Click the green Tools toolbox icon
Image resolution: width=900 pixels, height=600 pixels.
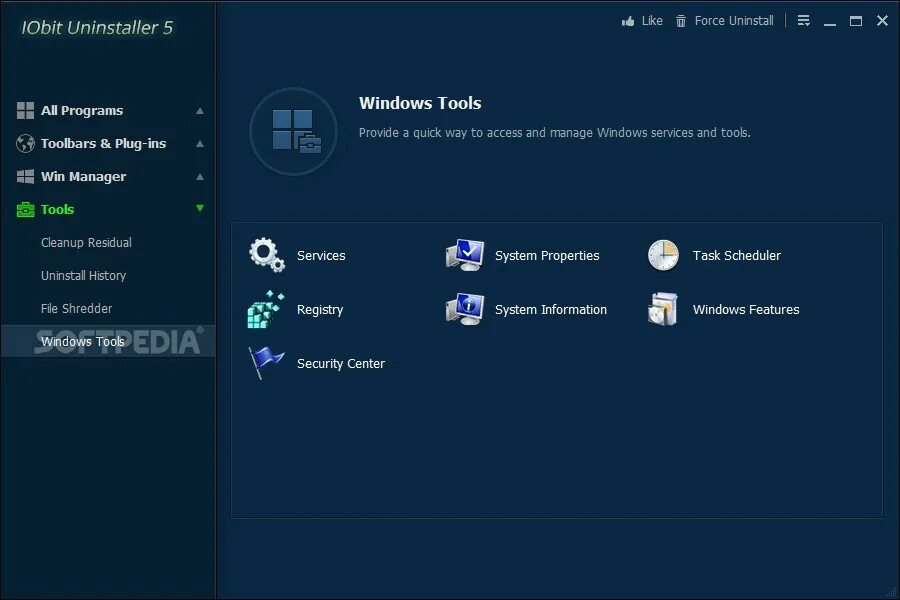point(25,210)
